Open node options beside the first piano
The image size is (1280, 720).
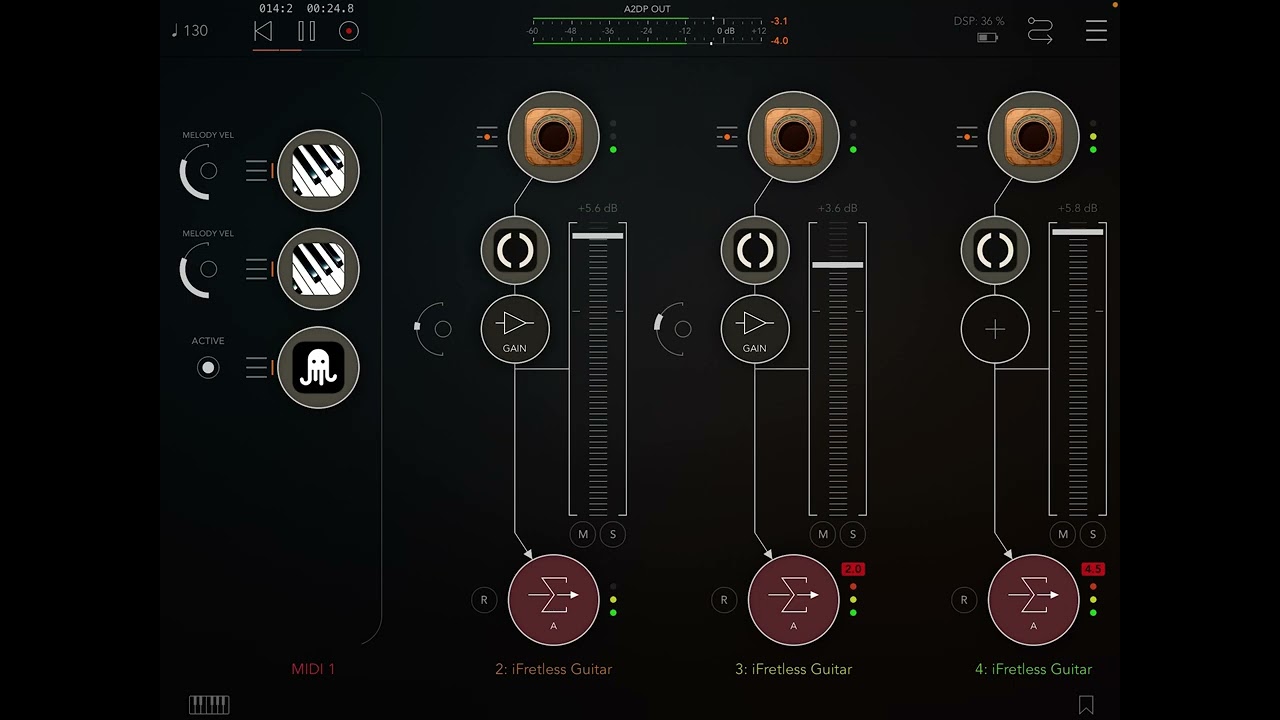(259, 171)
